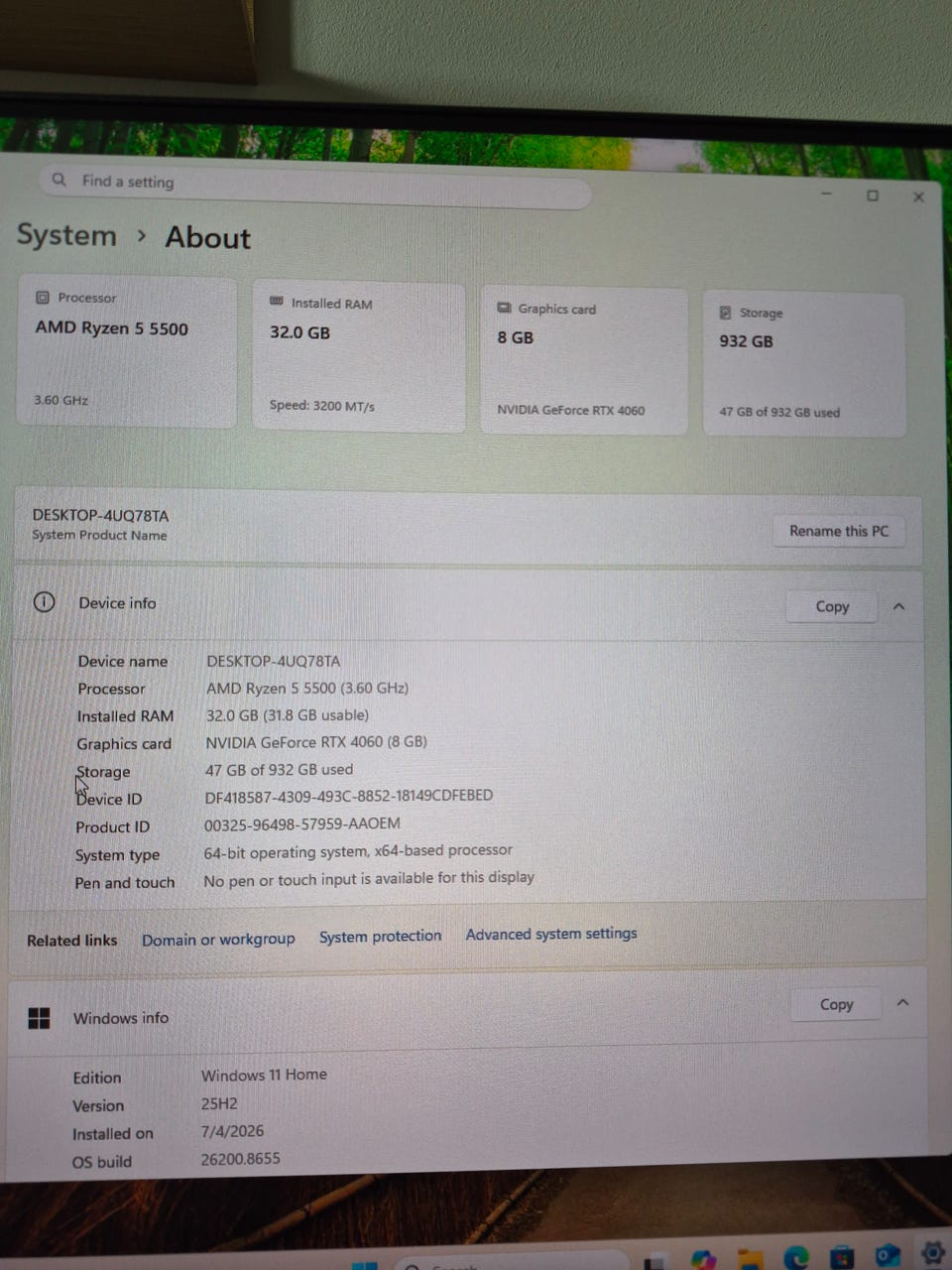Minimize the Settings window

(826, 193)
